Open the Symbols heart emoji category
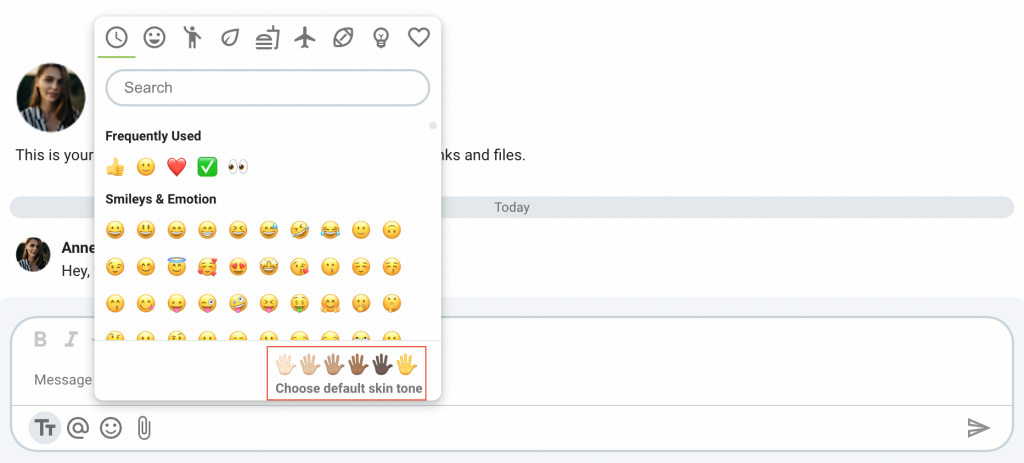This screenshot has width=1024, height=463. (x=419, y=37)
